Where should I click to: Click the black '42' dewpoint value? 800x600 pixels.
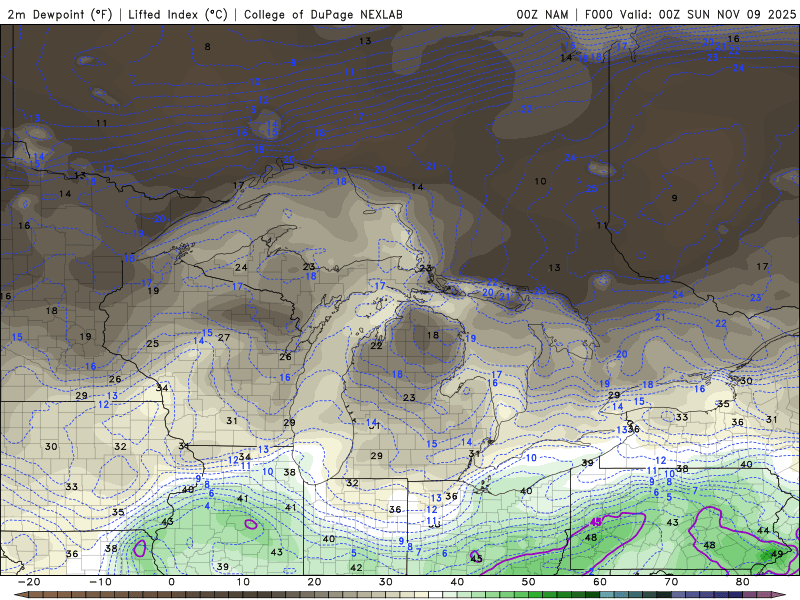pyautogui.click(x=356, y=567)
